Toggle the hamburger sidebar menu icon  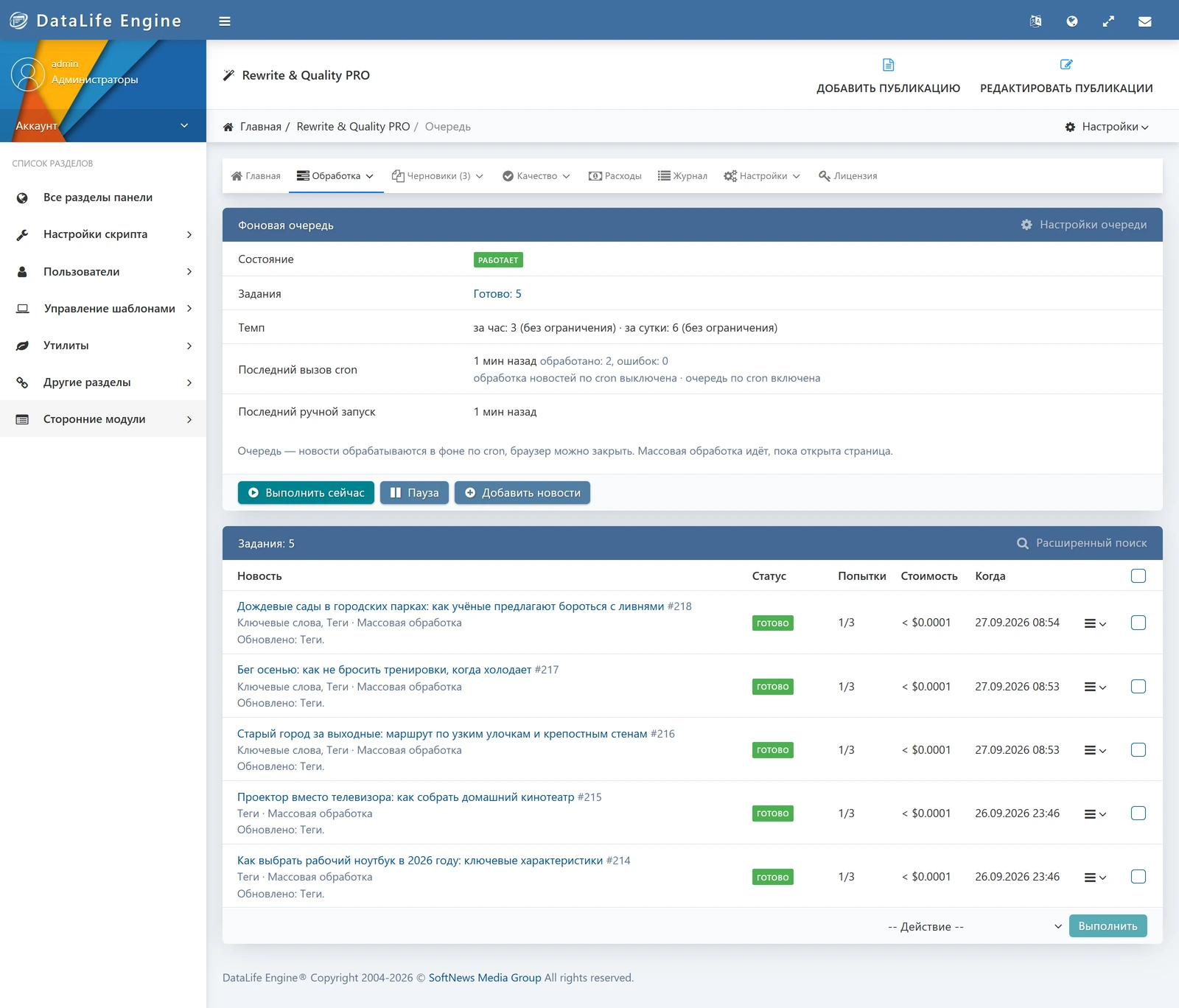tap(225, 21)
